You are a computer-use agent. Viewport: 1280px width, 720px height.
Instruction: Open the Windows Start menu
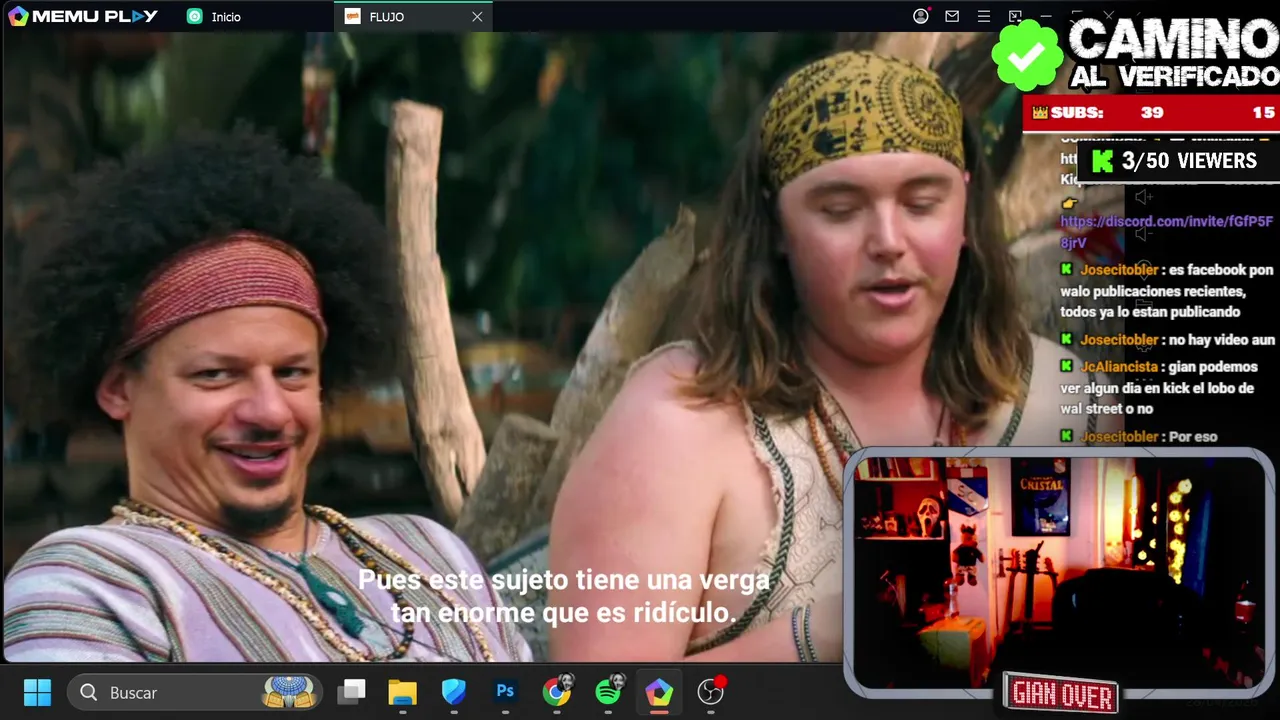click(37, 692)
